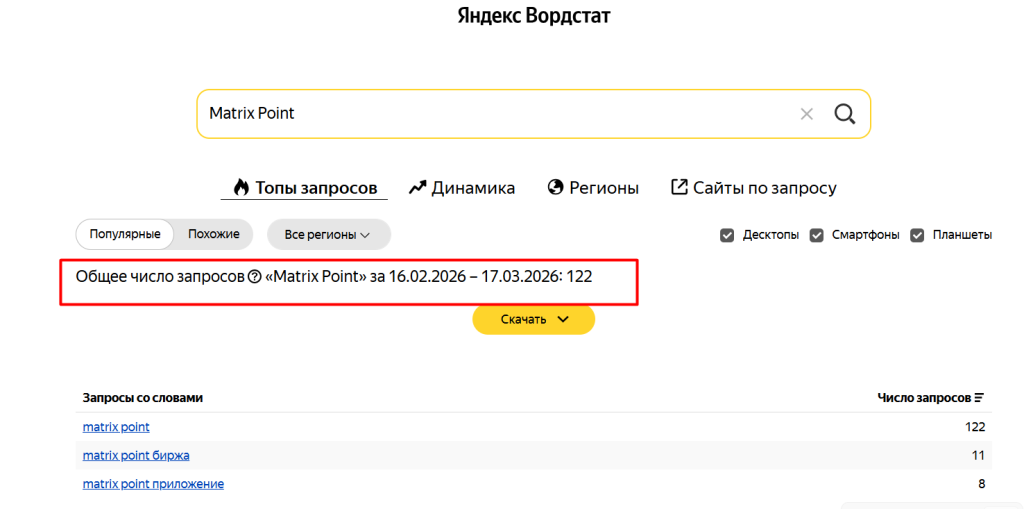Click the Запросы со словами column header

[x=142, y=398]
